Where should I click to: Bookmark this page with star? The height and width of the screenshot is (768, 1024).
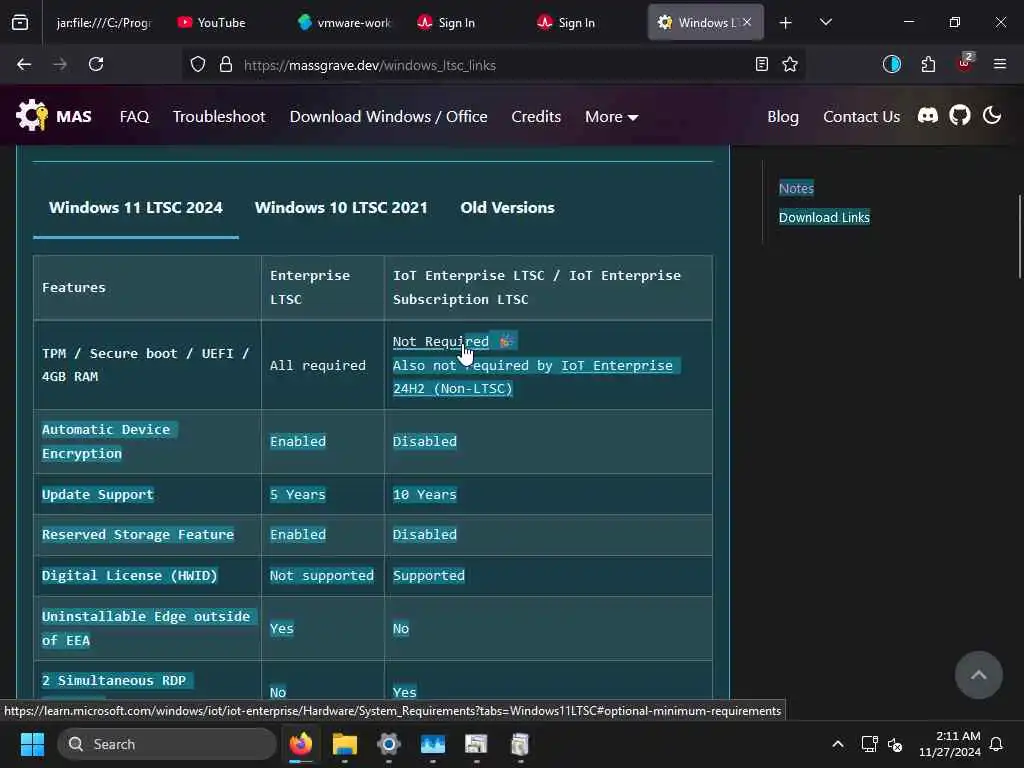(790, 64)
